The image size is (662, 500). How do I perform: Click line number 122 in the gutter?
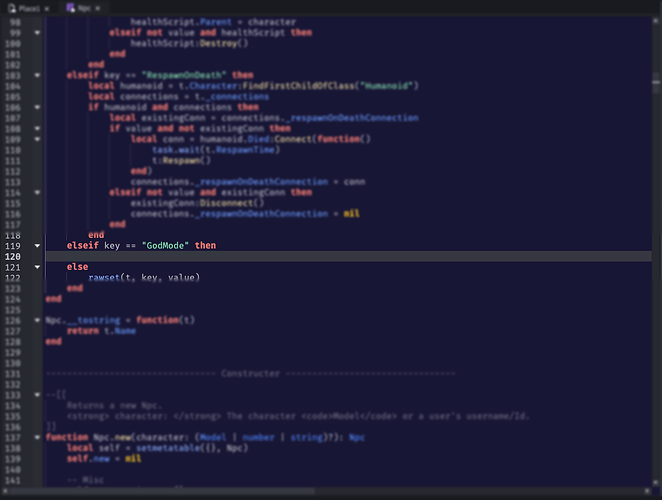point(13,278)
